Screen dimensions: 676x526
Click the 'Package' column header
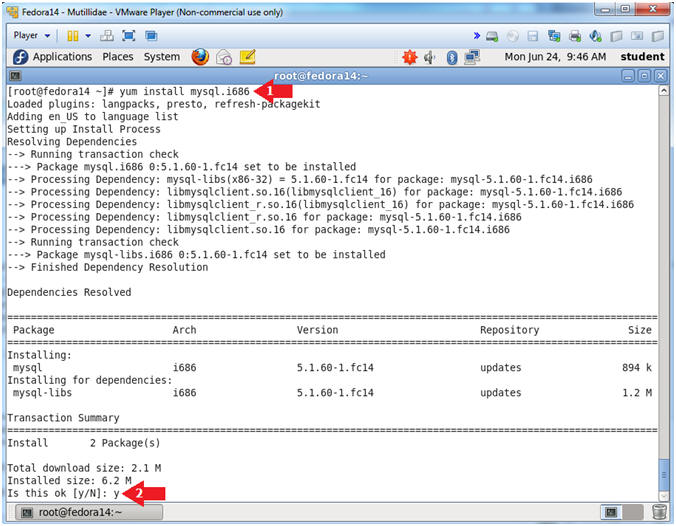[34, 330]
